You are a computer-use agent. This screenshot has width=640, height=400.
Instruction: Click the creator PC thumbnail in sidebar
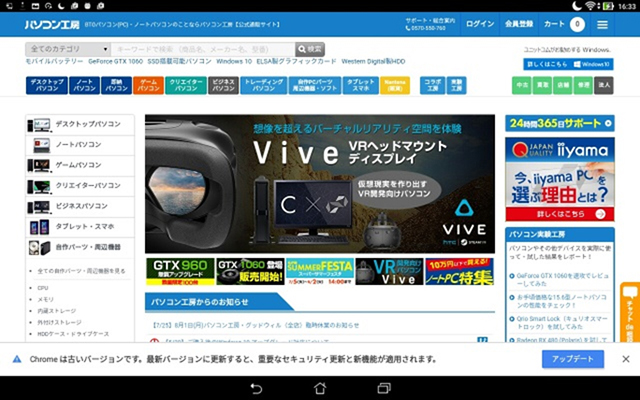[39, 186]
